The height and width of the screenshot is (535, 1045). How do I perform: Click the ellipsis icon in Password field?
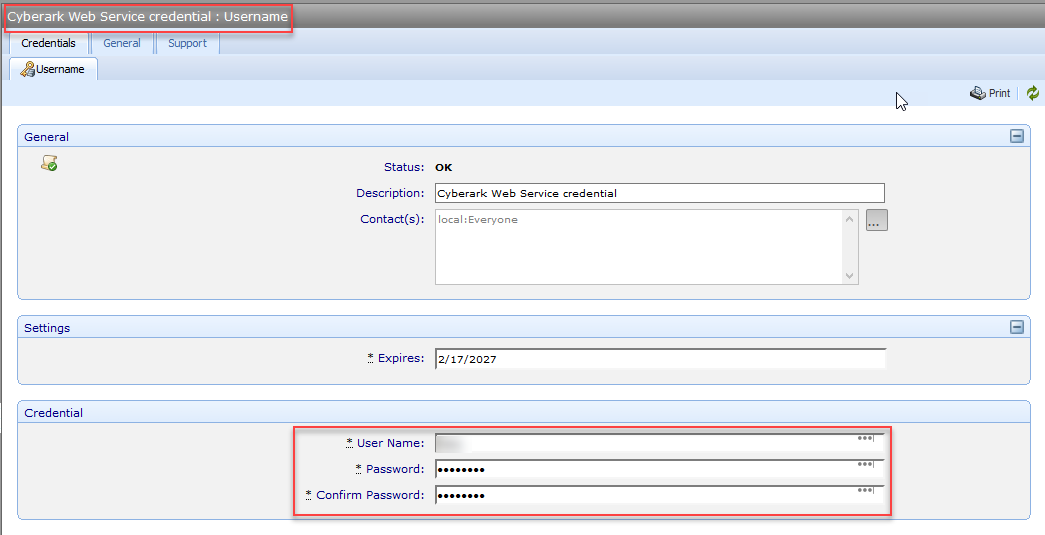click(x=866, y=464)
